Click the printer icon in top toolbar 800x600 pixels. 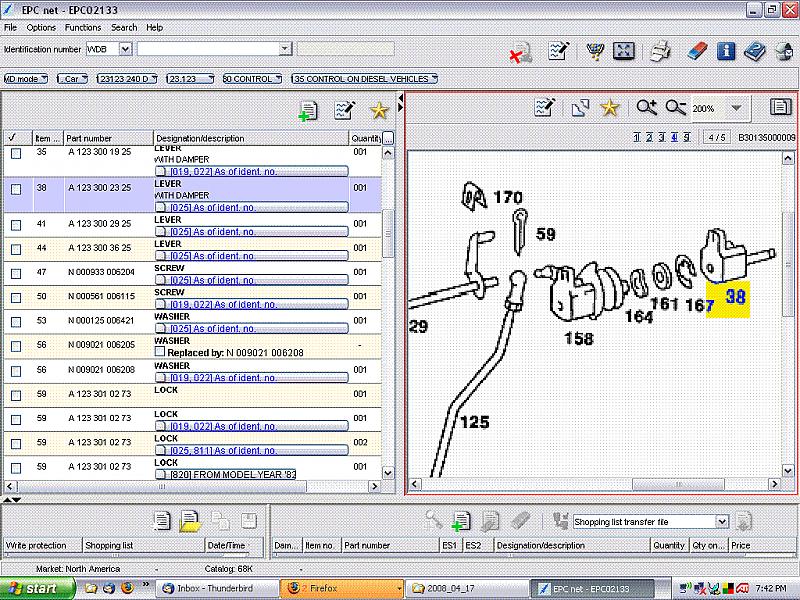[660, 51]
